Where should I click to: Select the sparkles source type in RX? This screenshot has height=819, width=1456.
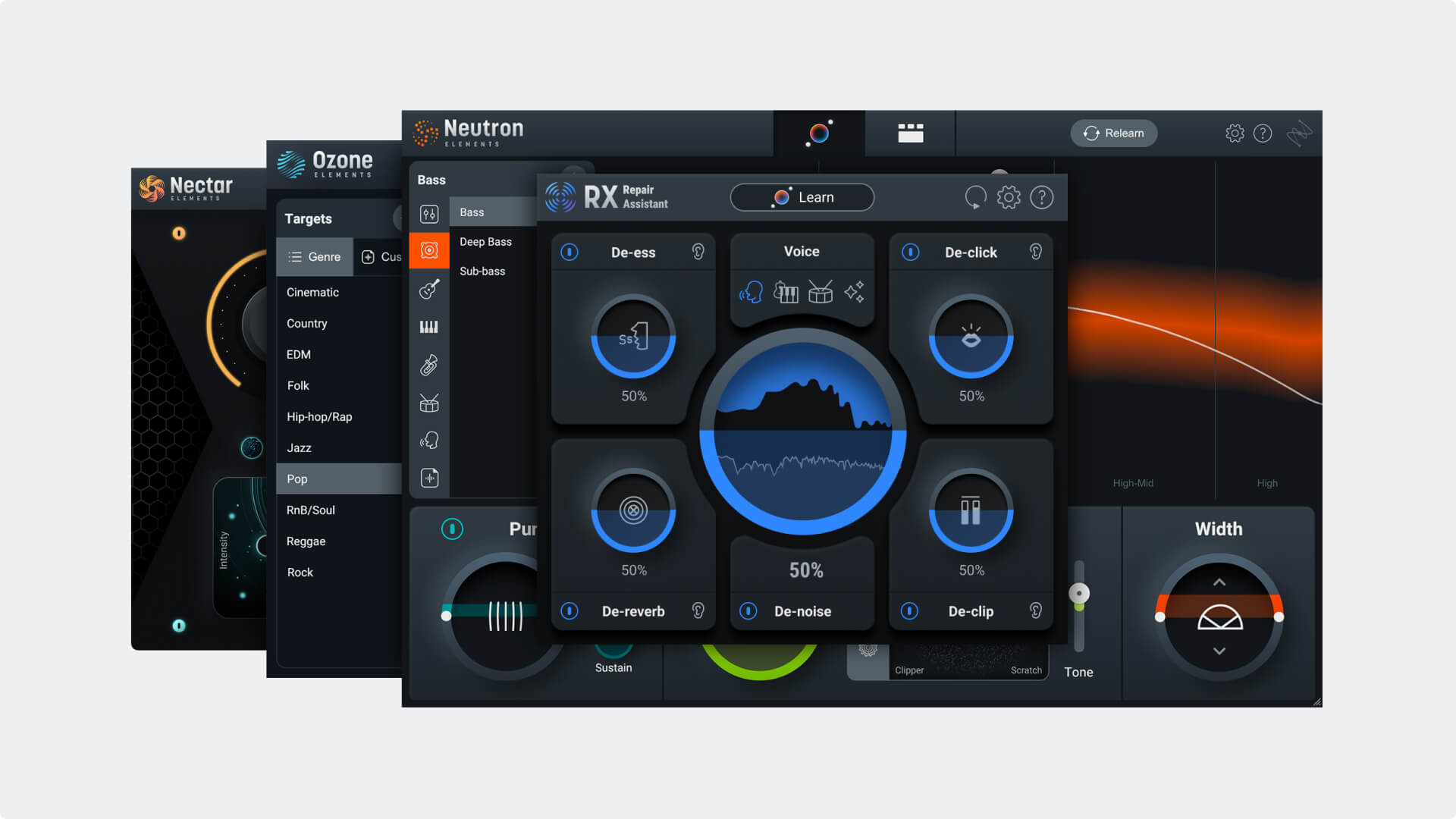(855, 292)
